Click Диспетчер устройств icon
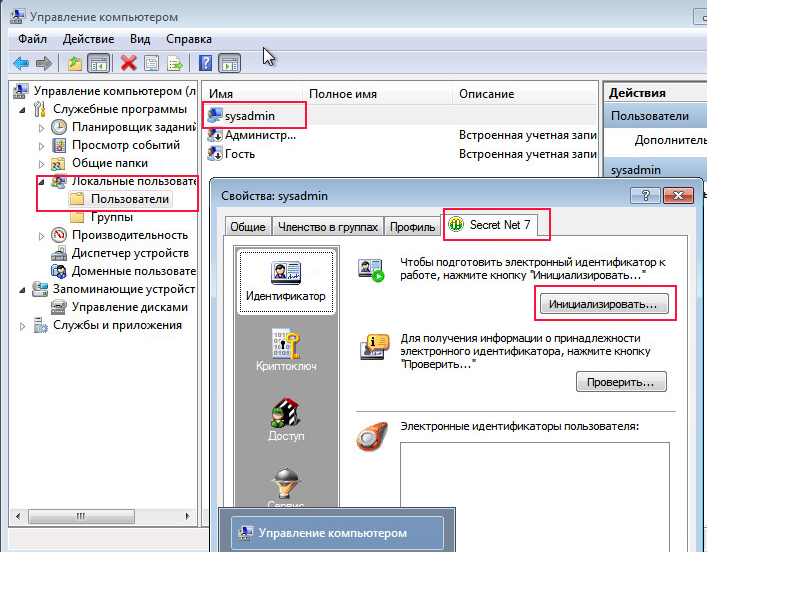 click(59, 253)
